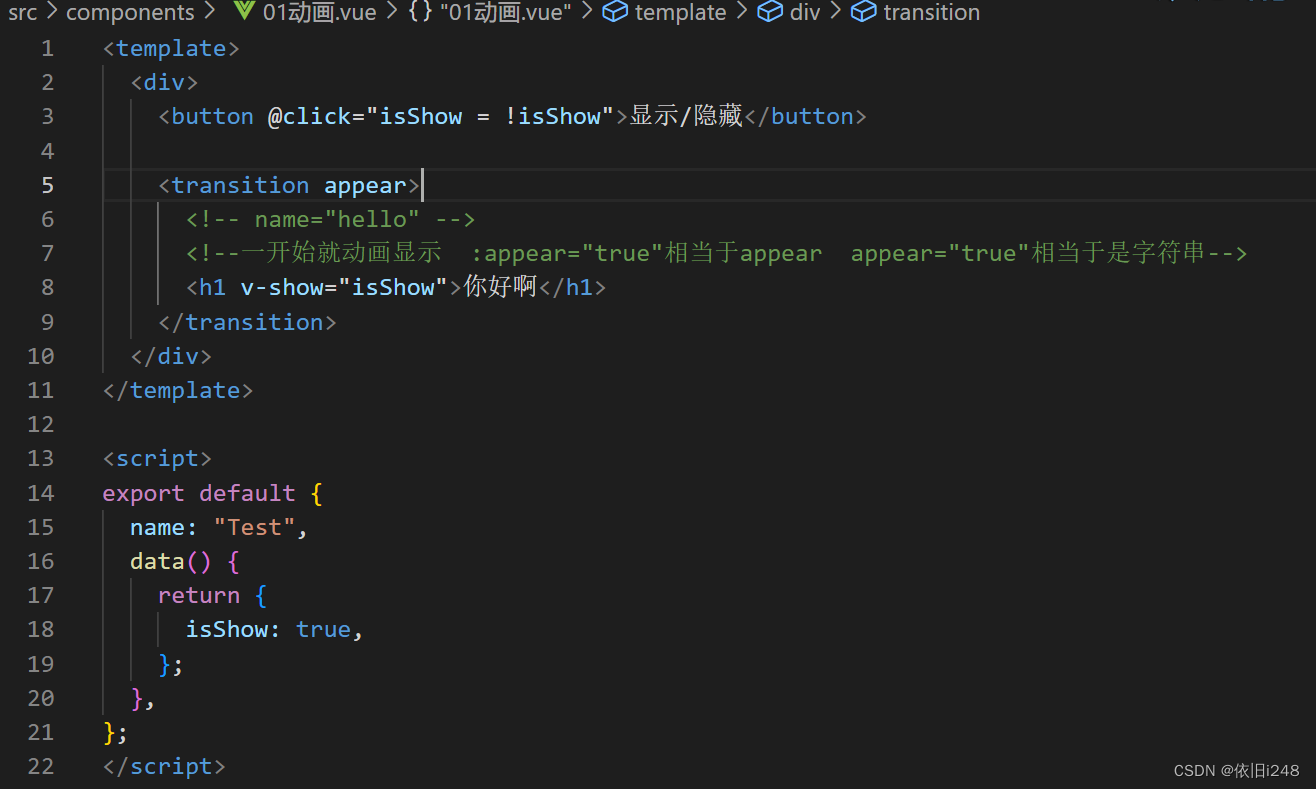Click the name="hello" comment on line 6
The image size is (1316, 789).
coord(330,219)
